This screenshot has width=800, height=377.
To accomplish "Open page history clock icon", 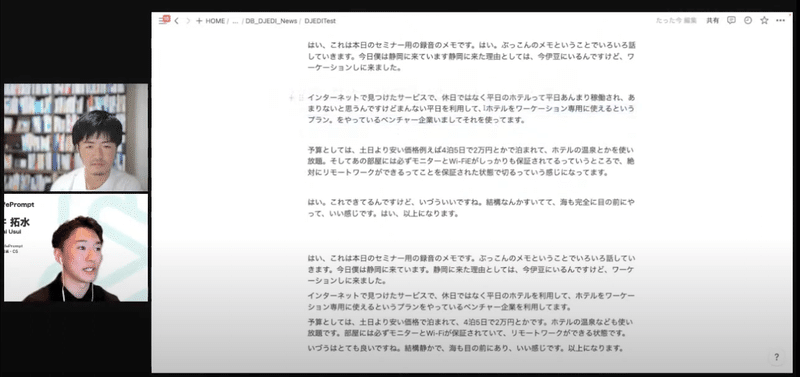I will 748,20.
